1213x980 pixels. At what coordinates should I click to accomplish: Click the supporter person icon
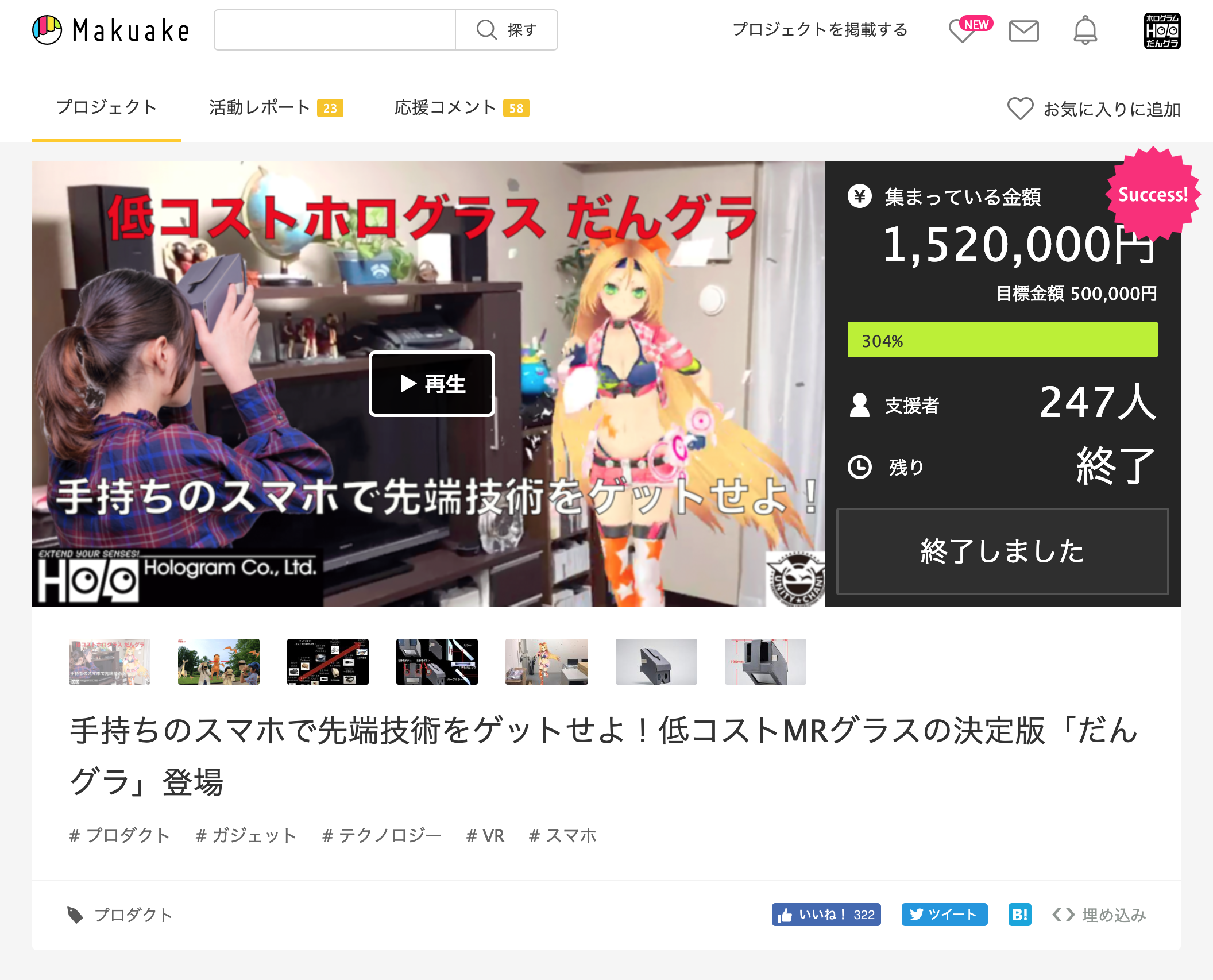(x=860, y=406)
